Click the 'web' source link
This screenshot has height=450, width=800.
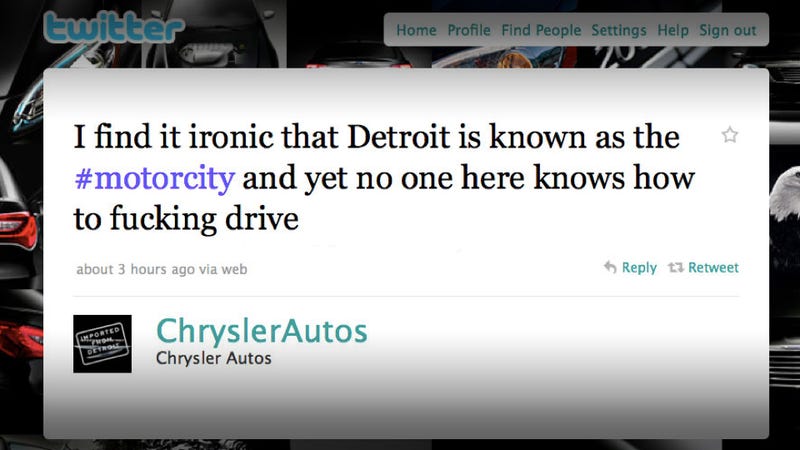[x=234, y=269]
